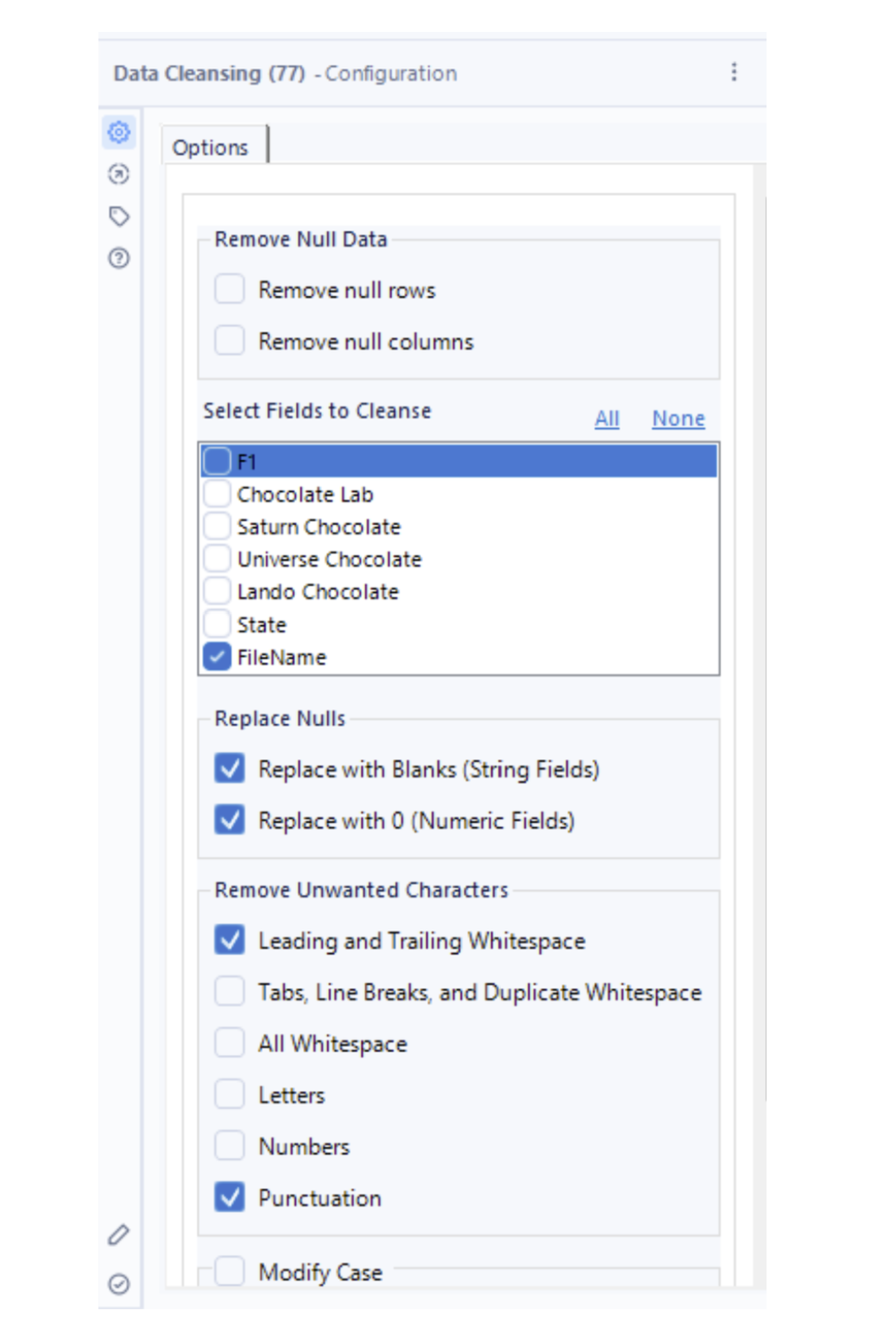The image size is (896, 1336).
Task: Open the configuration gear icon
Action: tap(119, 132)
